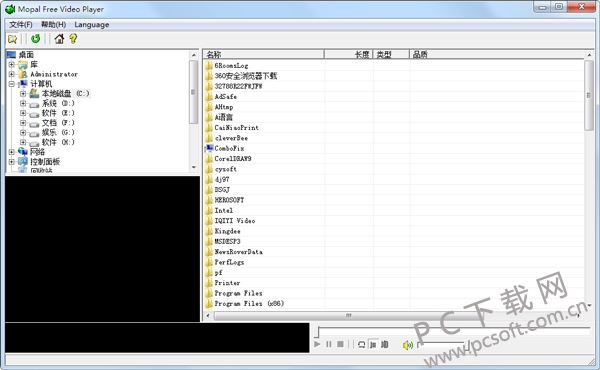Select the Program Files folder
The image size is (600, 370).
[x=238, y=293]
